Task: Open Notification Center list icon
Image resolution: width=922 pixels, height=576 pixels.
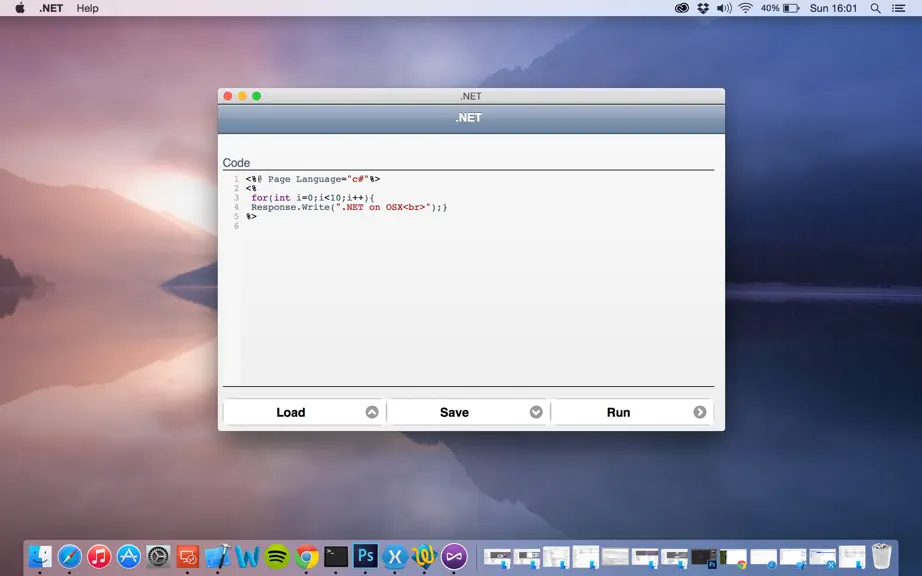Action: coord(898,8)
